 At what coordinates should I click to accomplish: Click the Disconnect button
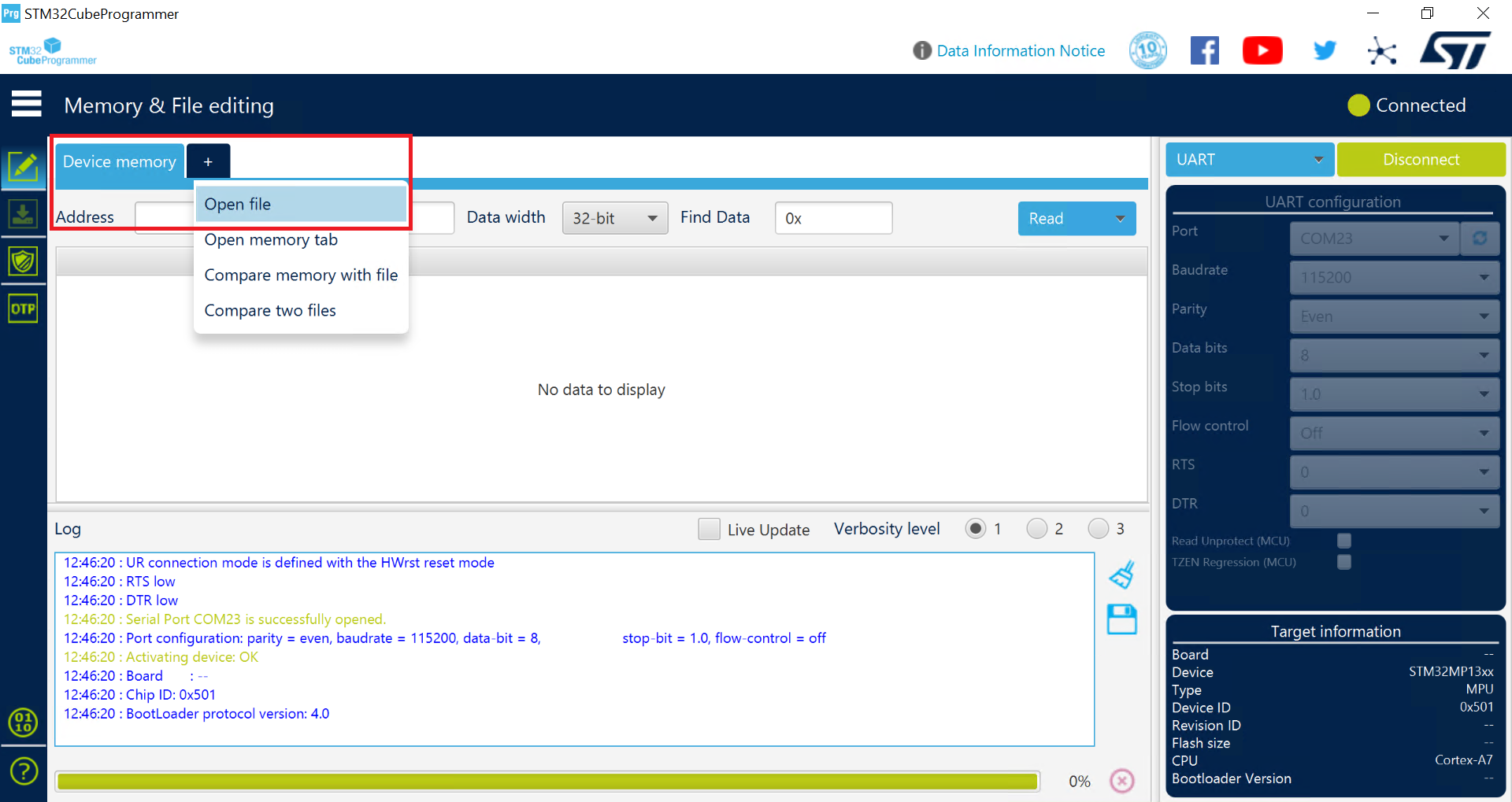[1421, 160]
